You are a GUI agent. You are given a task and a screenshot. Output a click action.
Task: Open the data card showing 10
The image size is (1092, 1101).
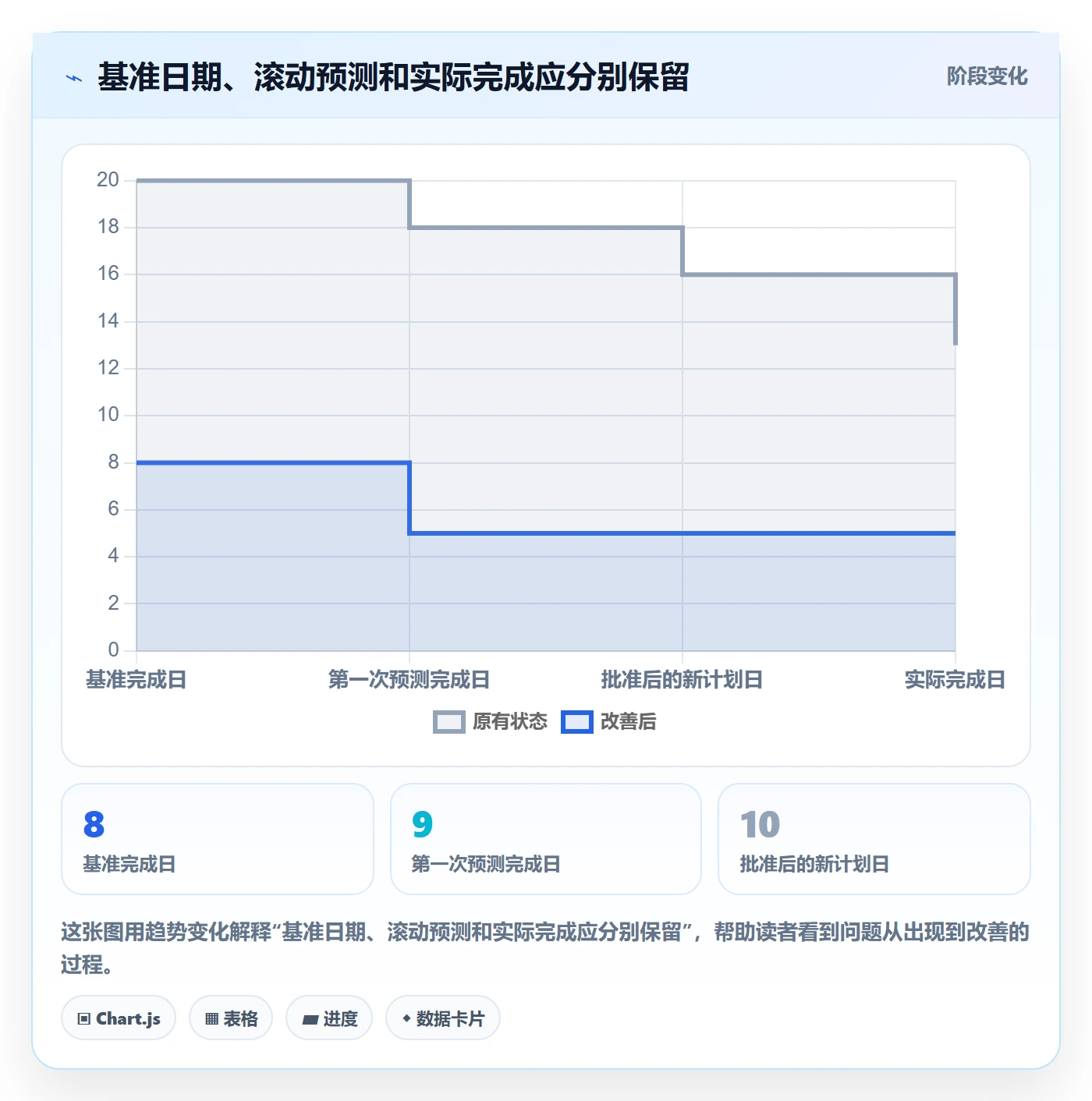(874, 839)
